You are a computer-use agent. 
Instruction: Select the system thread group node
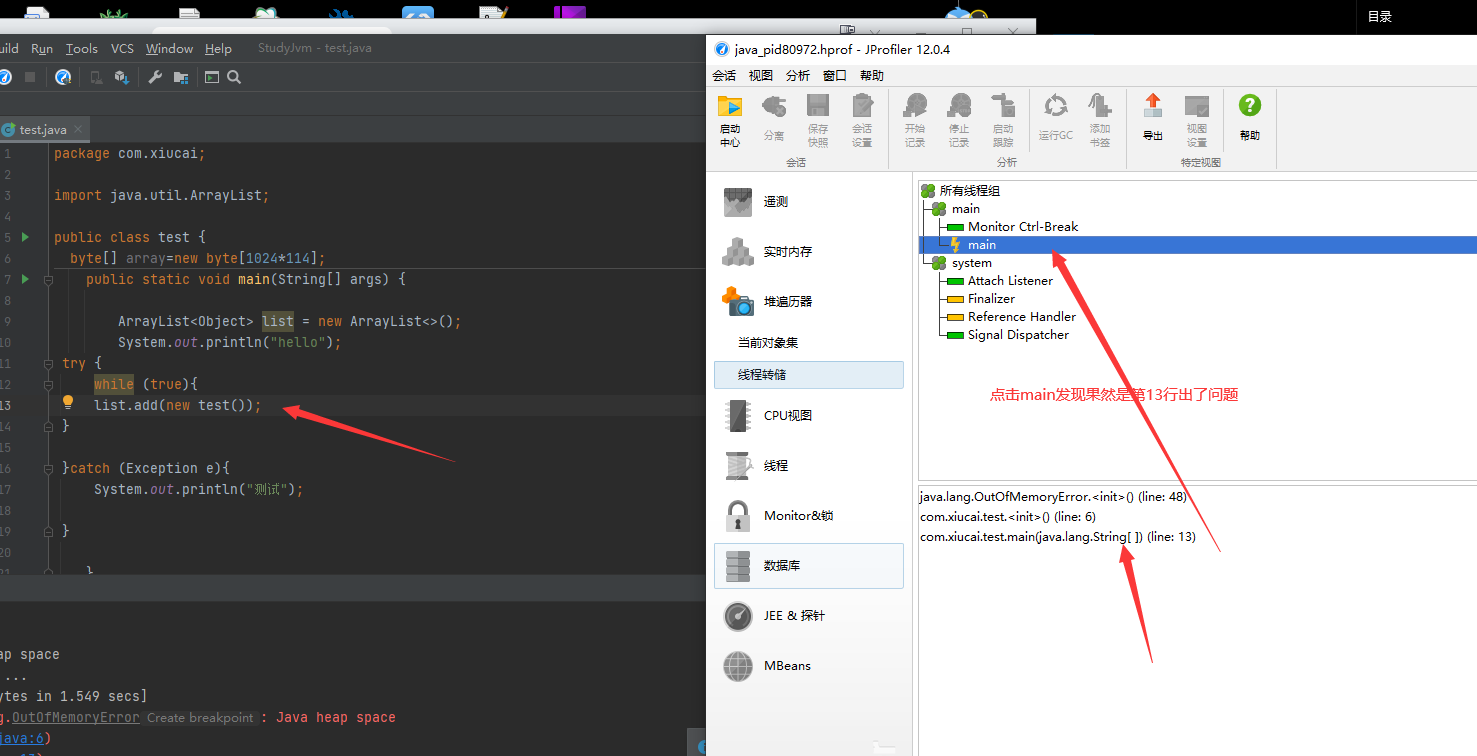tap(971, 263)
